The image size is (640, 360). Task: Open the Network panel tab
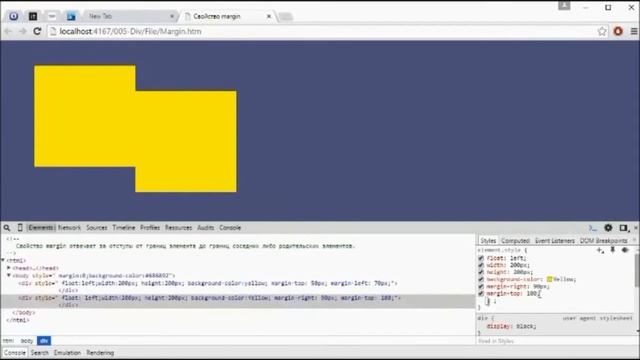(x=69, y=228)
